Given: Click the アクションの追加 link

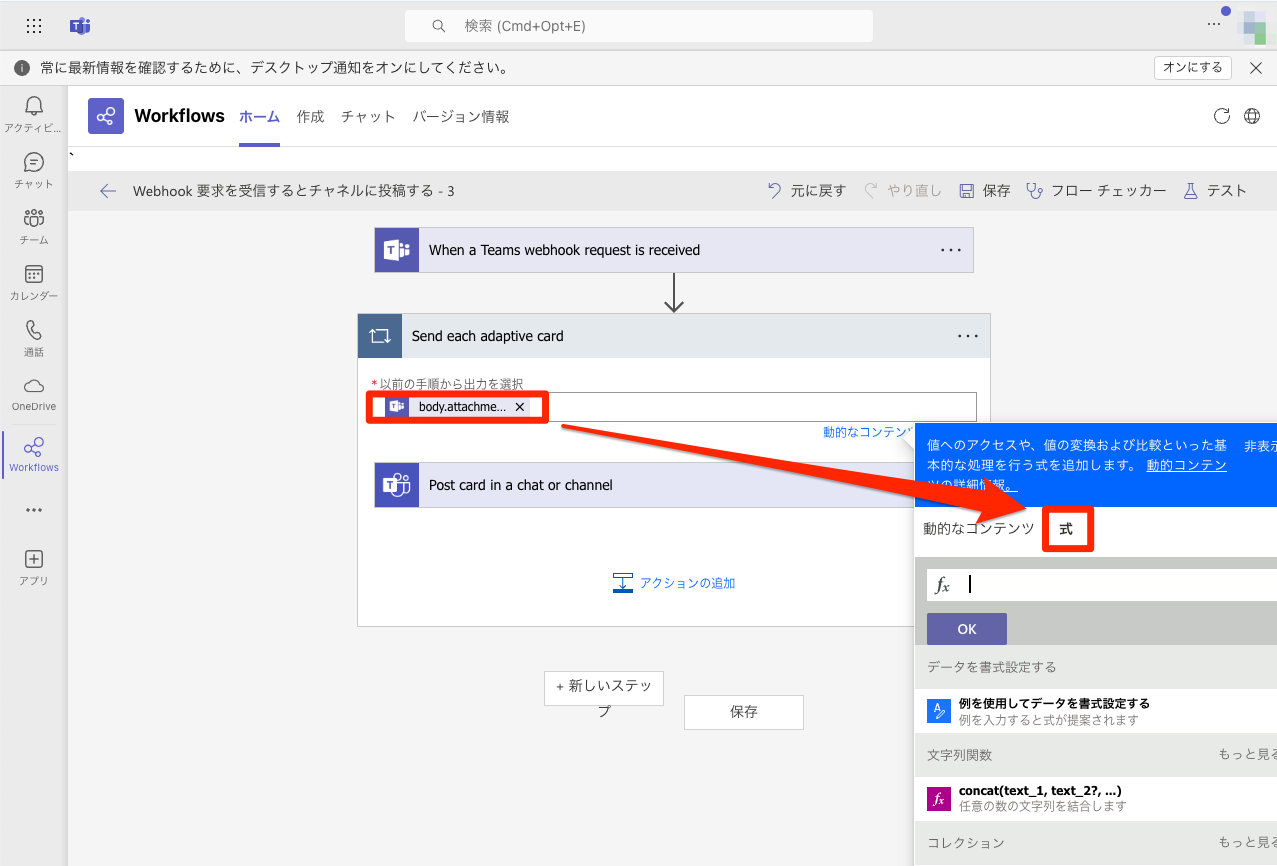Looking at the screenshot, I should (674, 583).
